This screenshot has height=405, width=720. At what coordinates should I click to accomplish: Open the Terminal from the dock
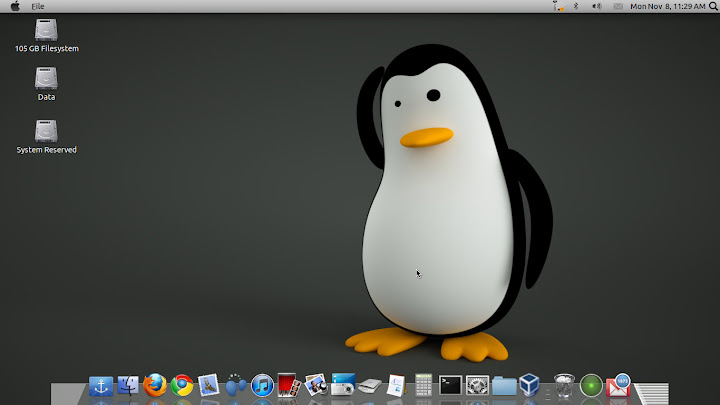pyautogui.click(x=451, y=385)
